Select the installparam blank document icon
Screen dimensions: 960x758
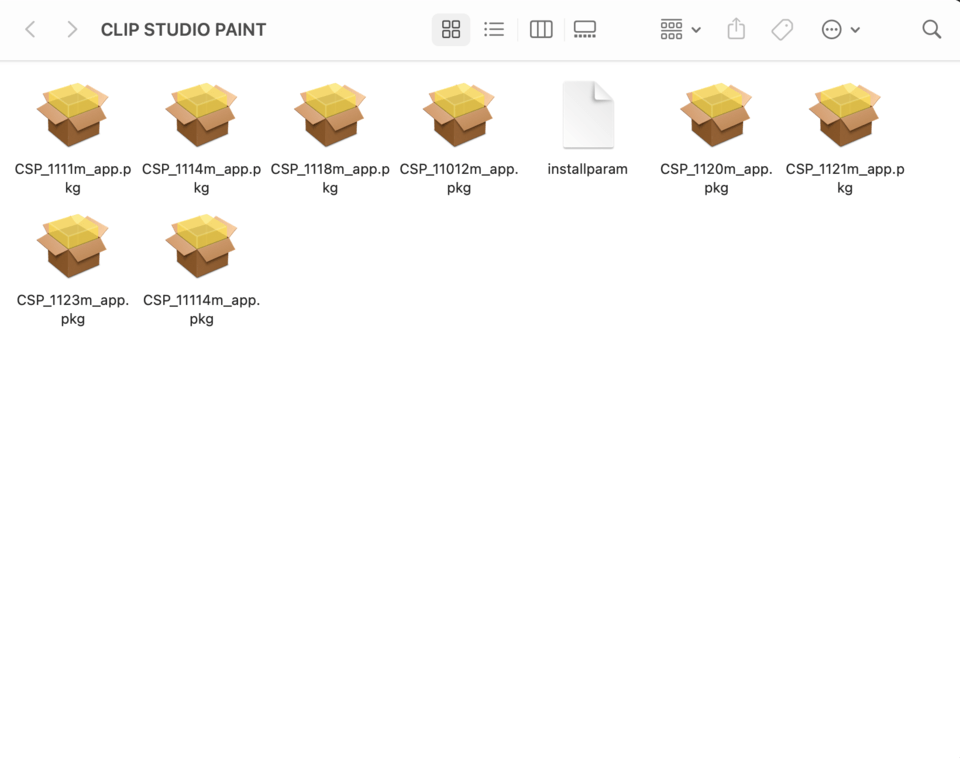588,115
